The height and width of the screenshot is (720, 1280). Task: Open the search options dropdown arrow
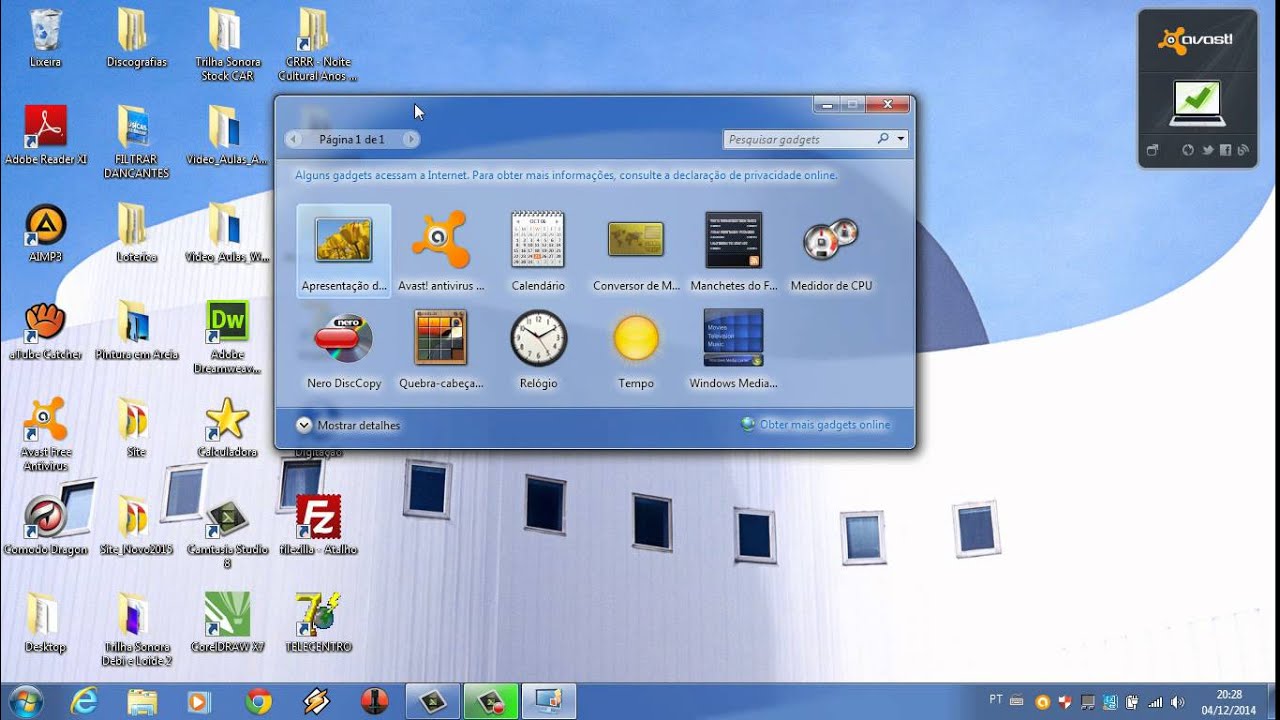coord(901,139)
